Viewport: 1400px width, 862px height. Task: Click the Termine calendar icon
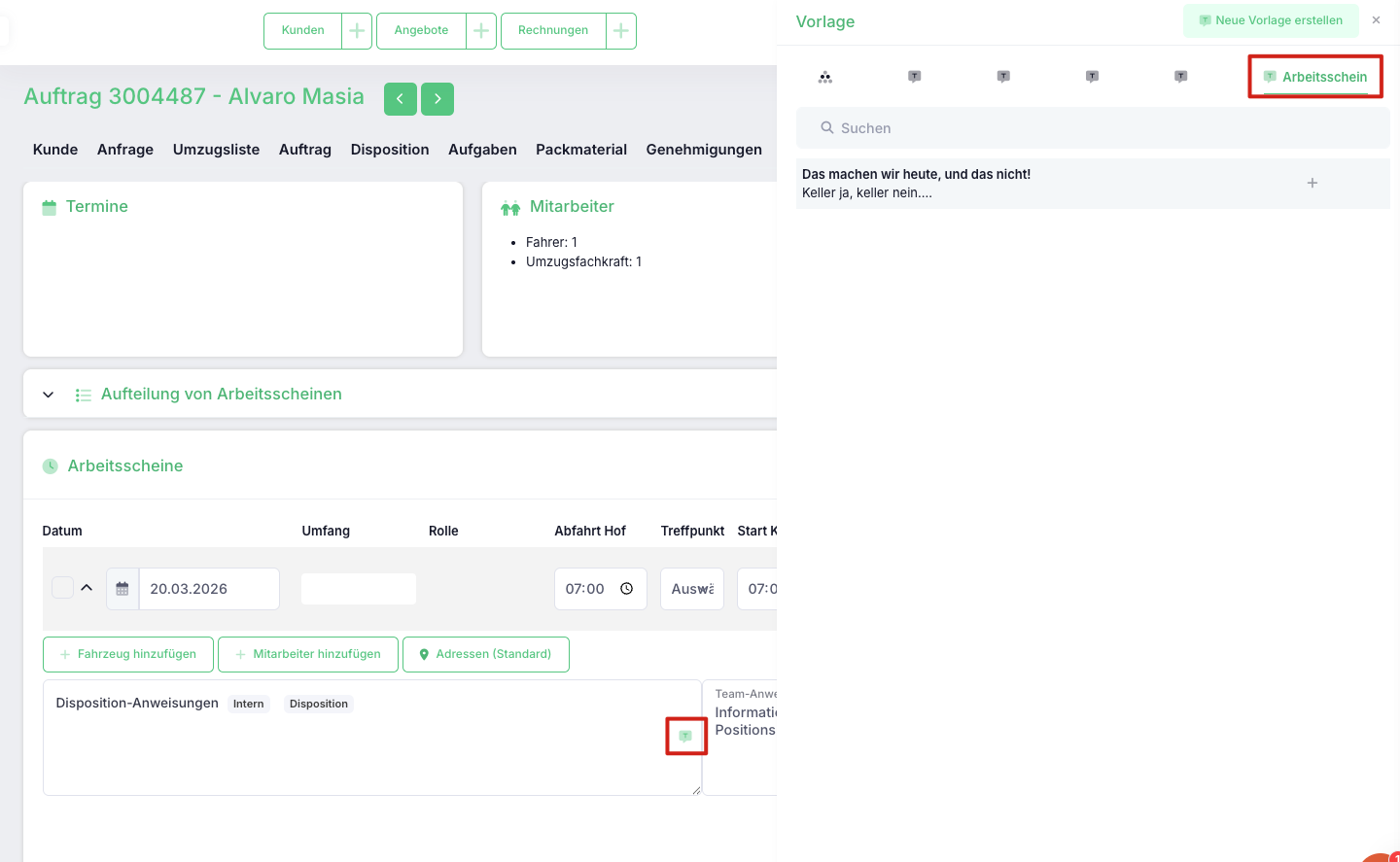(x=50, y=207)
